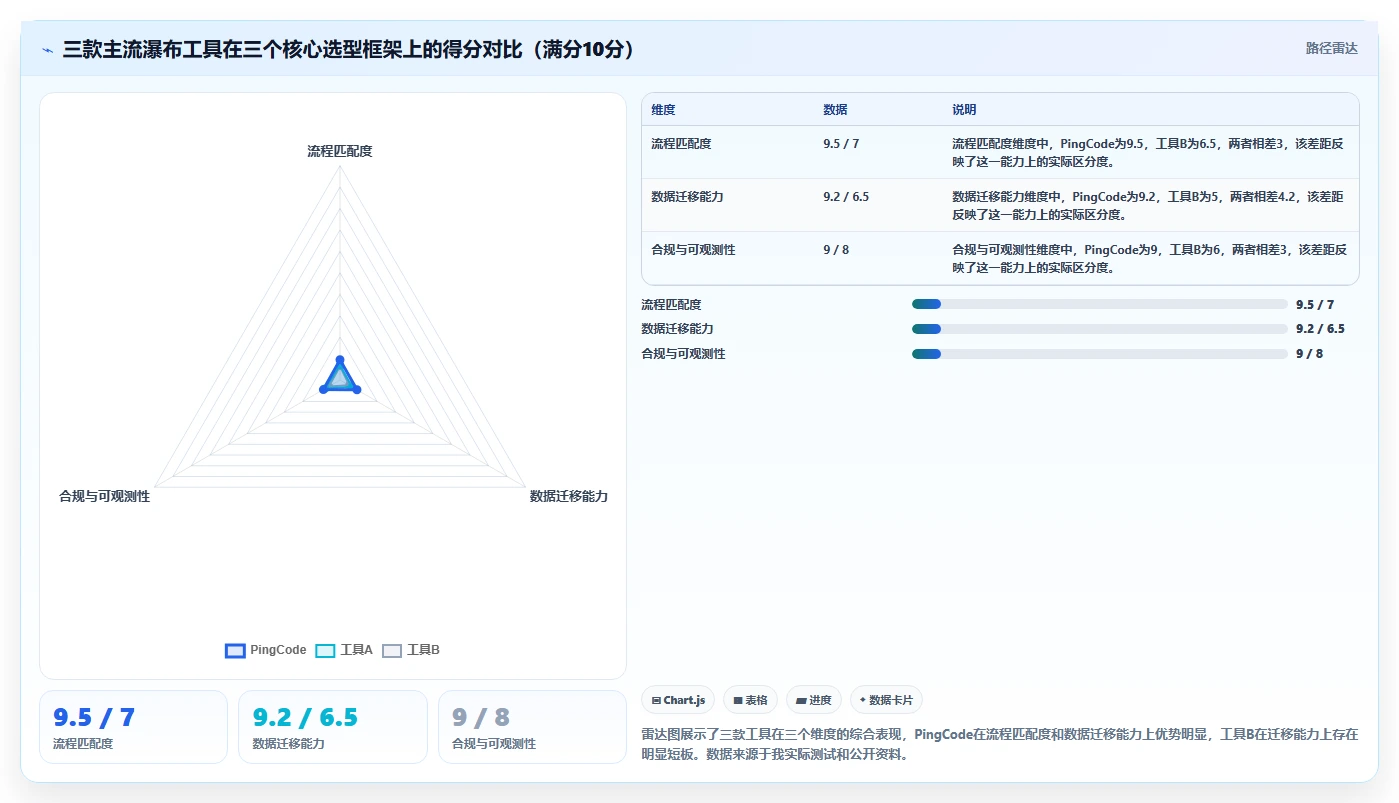This screenshot has width=1399, height=803.
Task: Click the 9.5 / 7 value beside progress bar
Action: [x=1315, y=305]
